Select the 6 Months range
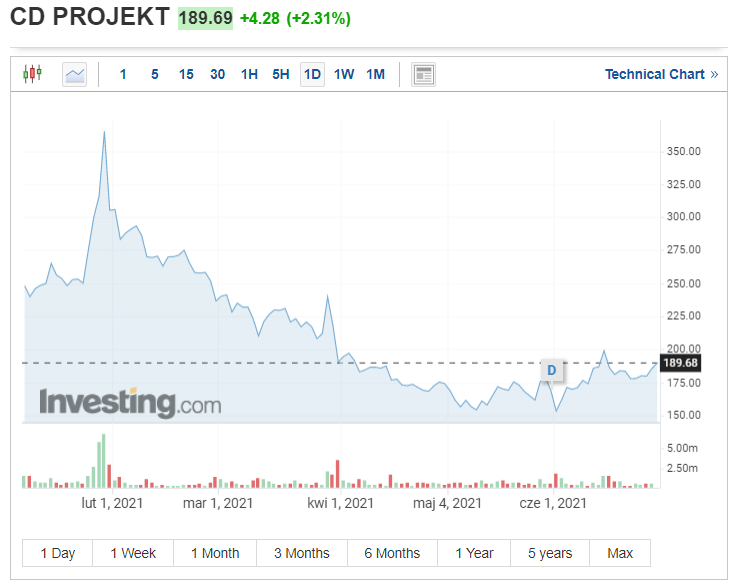 392,553
